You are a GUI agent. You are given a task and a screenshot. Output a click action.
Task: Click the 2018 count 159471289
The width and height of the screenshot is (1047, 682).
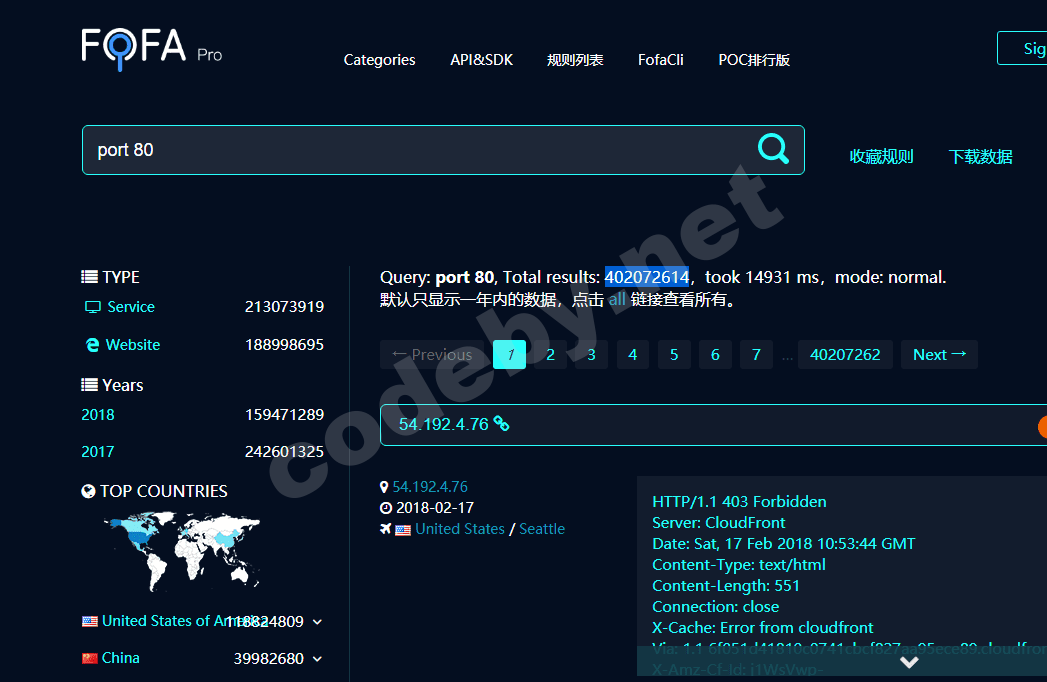[284, 415]
